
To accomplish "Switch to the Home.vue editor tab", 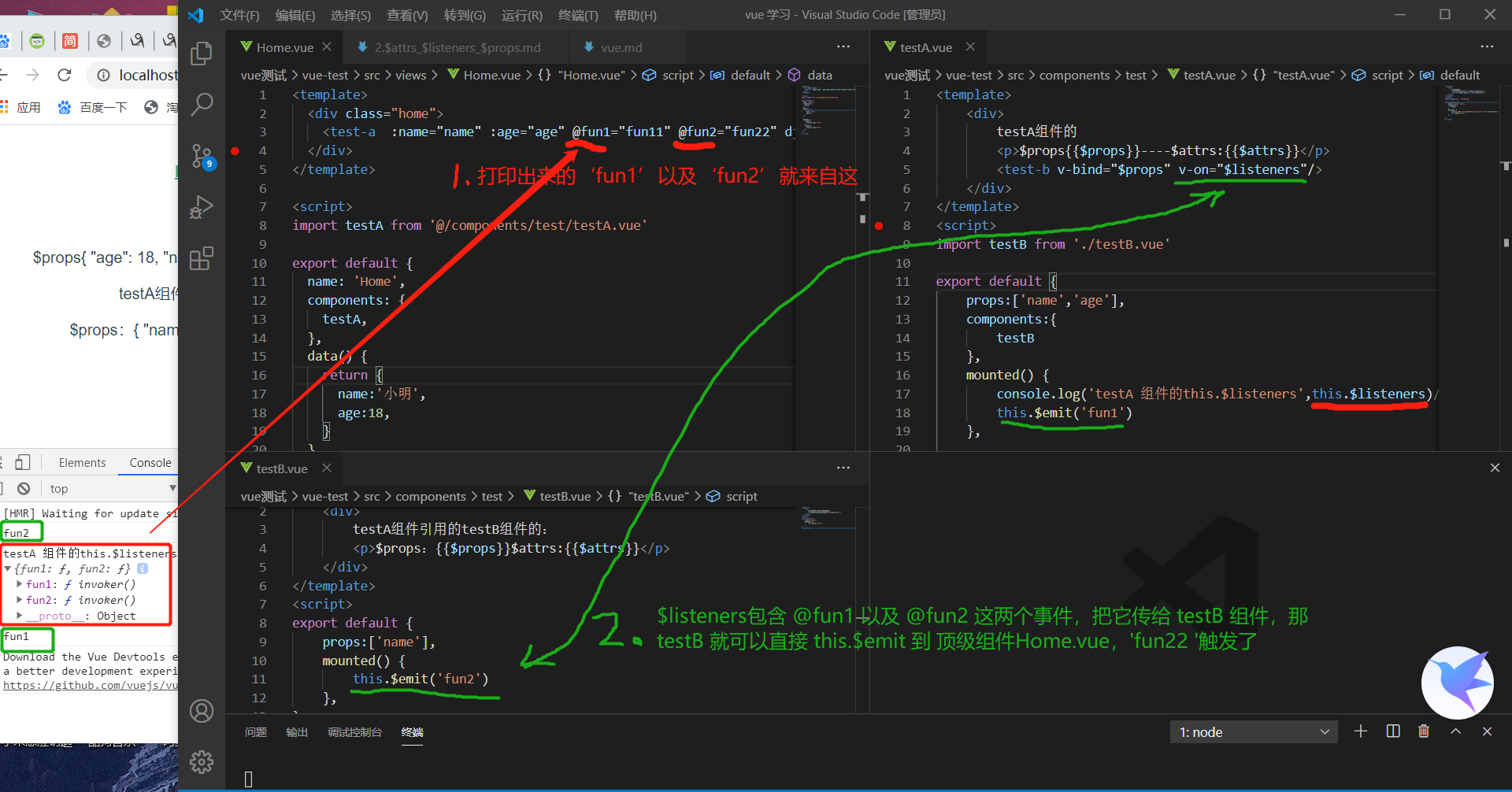I will pos(284,47).
